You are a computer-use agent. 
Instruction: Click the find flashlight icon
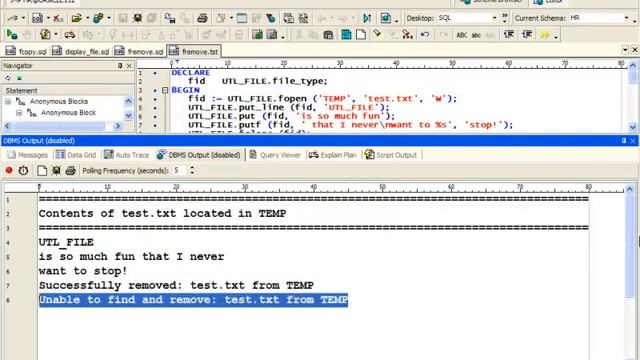(377, 34)
